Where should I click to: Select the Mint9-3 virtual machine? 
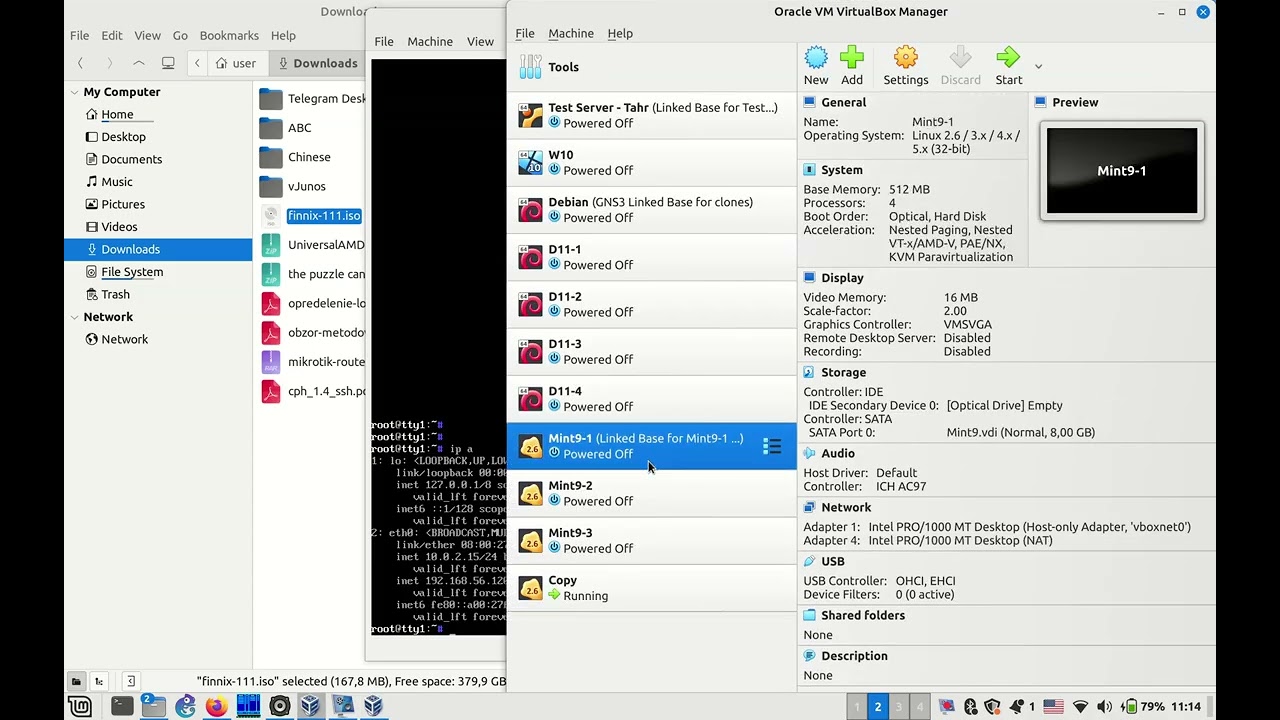tap(652, 540)
